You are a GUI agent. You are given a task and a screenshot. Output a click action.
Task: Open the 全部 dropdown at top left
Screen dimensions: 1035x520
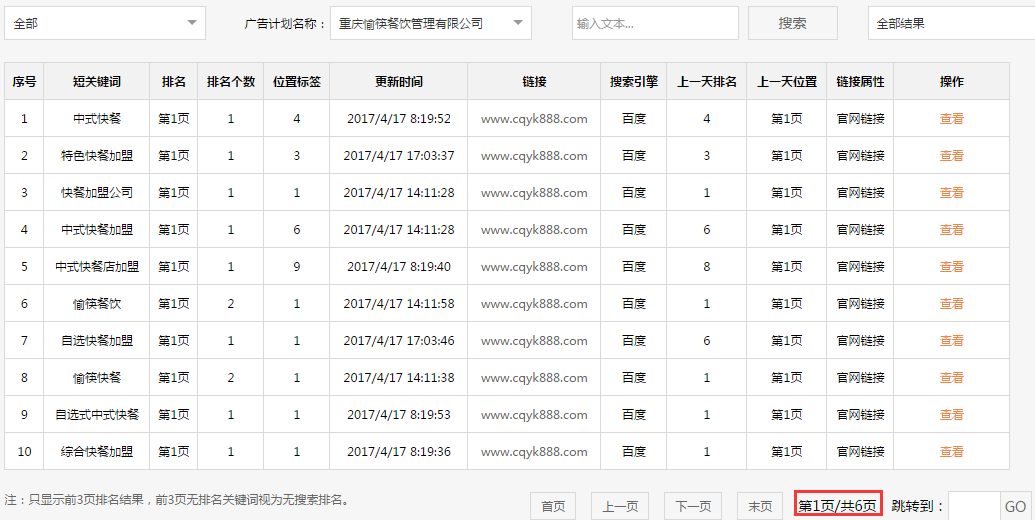tap(105, 23)
